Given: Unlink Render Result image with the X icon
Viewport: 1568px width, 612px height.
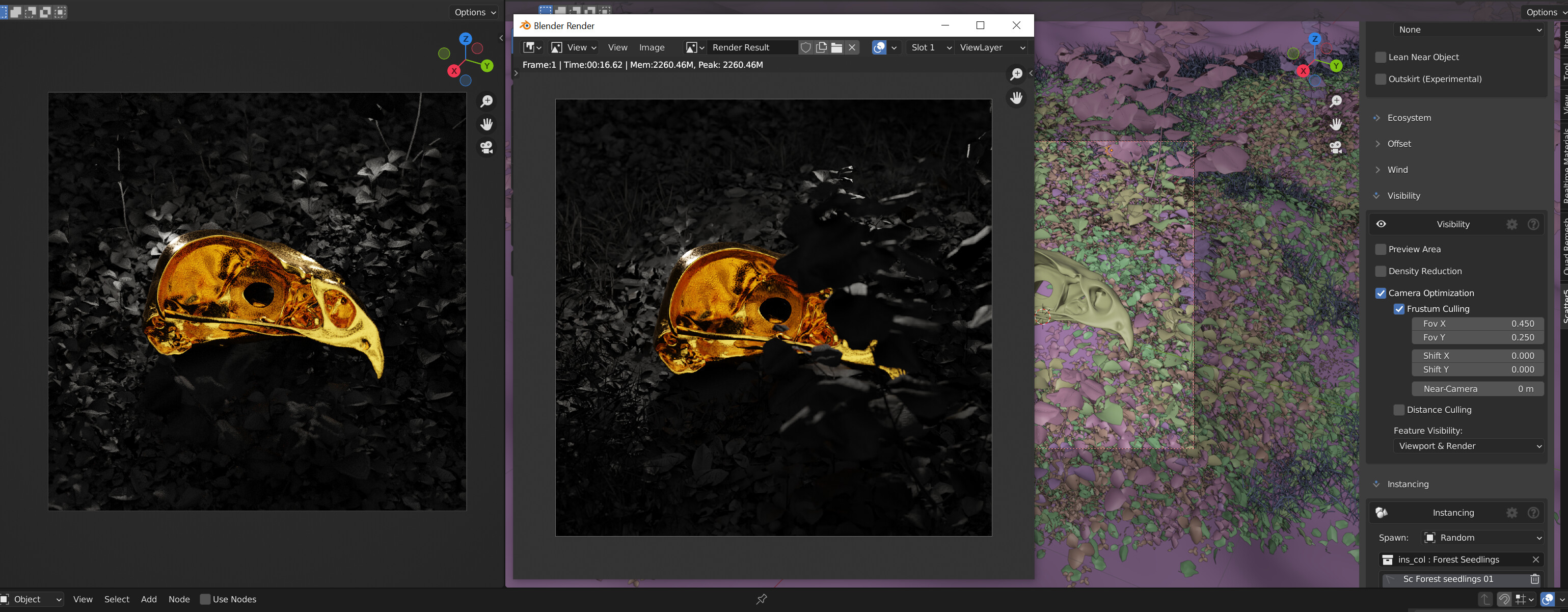Looking at the screenshot, I should click(852, 47).
